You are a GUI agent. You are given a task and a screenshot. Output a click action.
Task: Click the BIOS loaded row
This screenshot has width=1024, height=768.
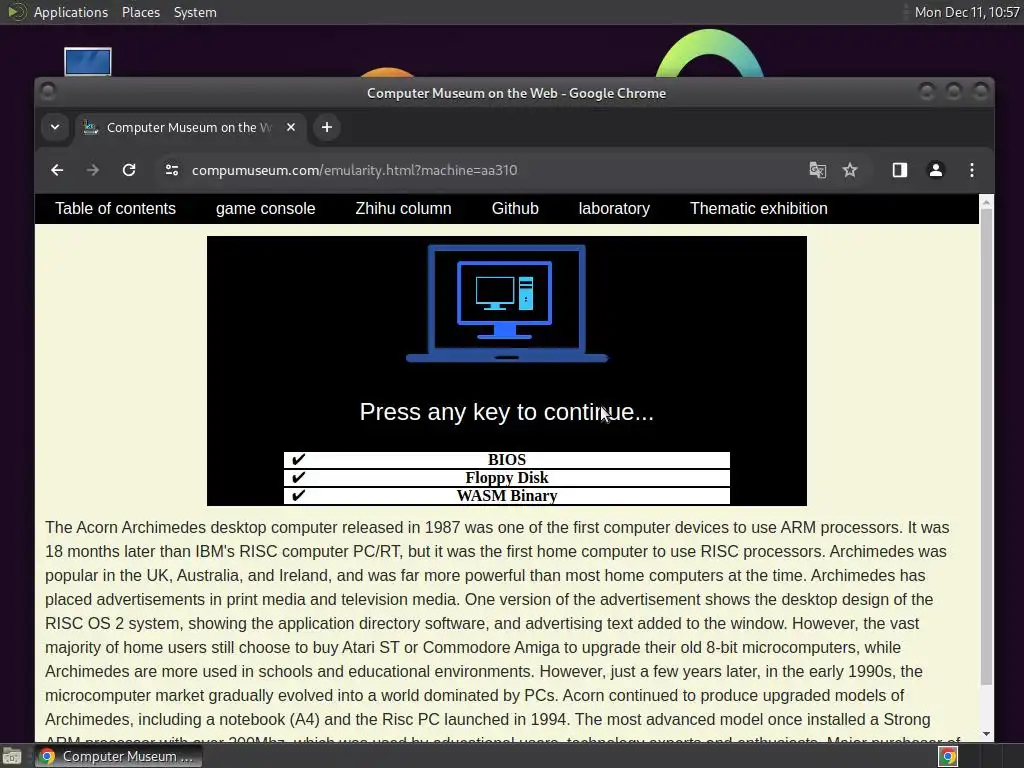507,460
